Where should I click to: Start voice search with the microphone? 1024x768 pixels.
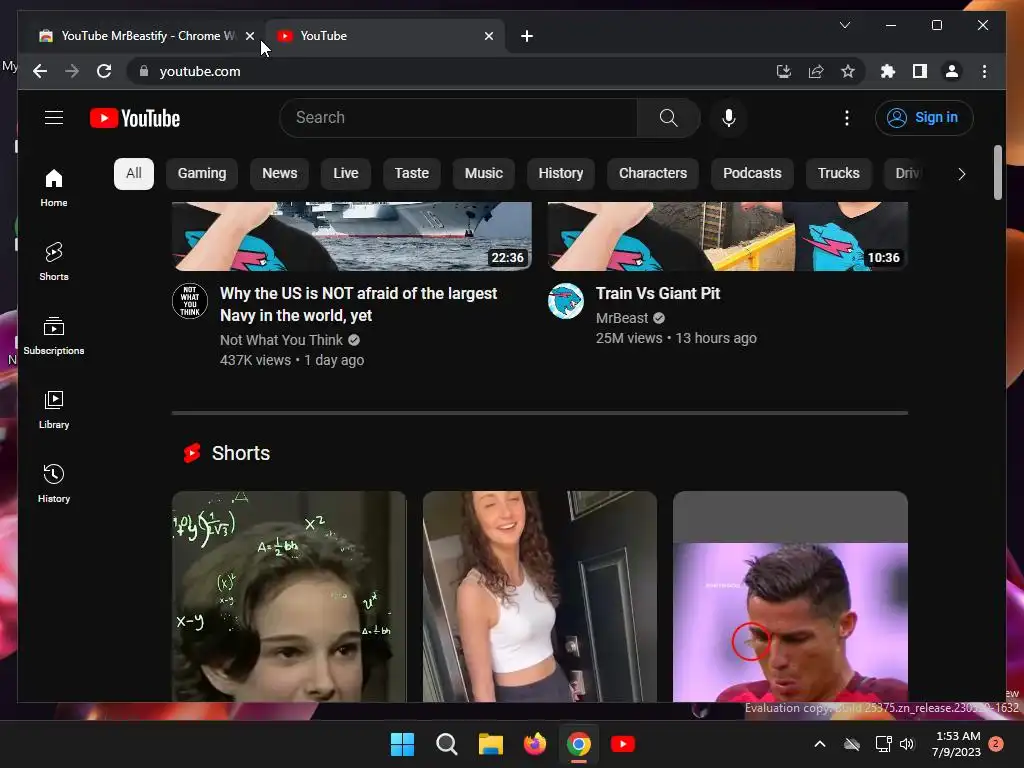(729, 118)
